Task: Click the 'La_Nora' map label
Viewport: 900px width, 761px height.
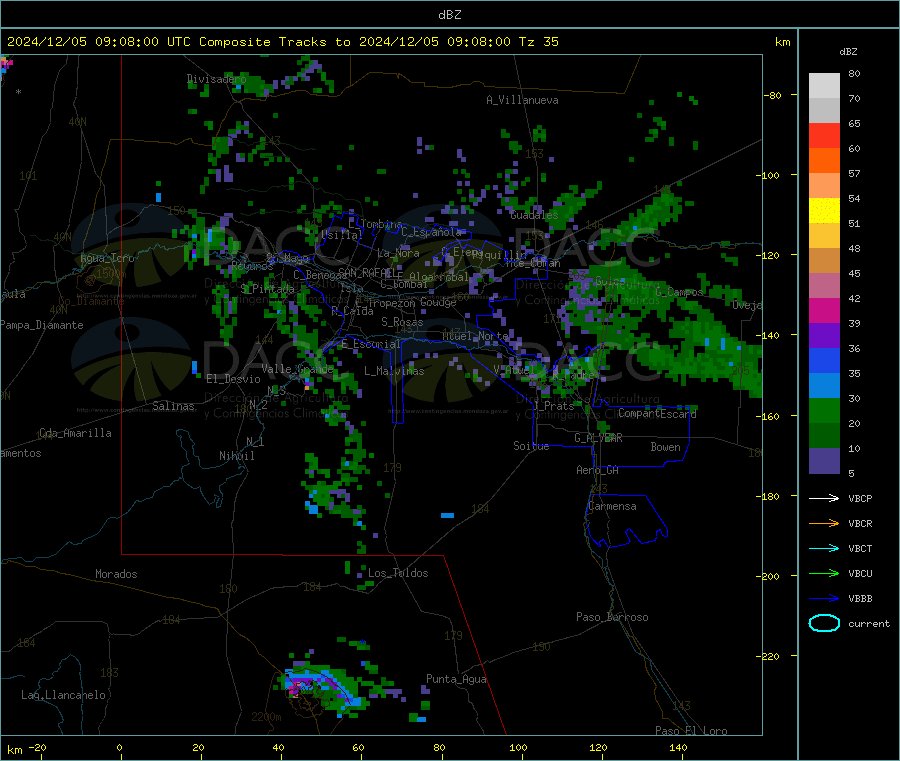Action: 398,253
